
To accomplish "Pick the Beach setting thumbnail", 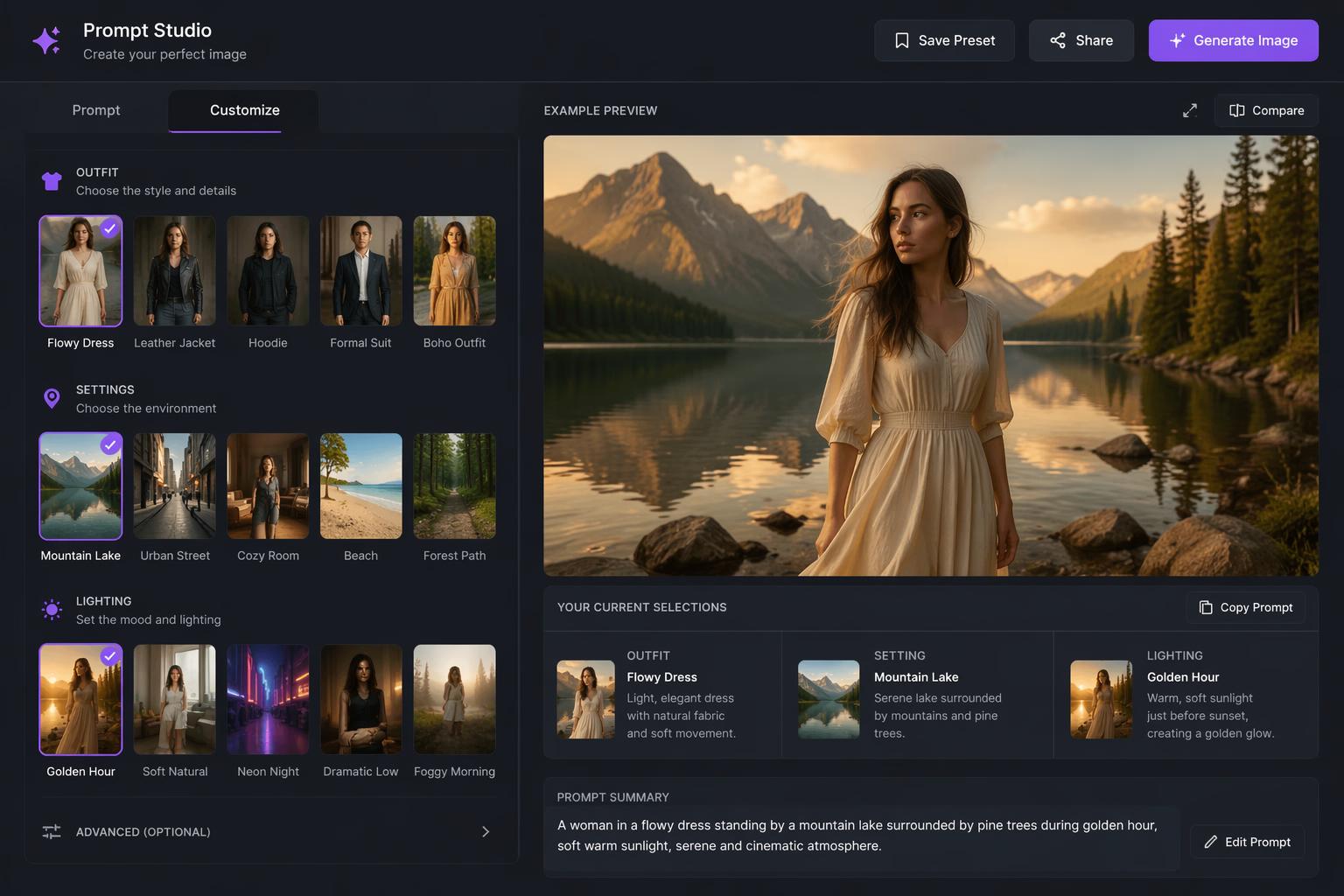I will 360,486.
